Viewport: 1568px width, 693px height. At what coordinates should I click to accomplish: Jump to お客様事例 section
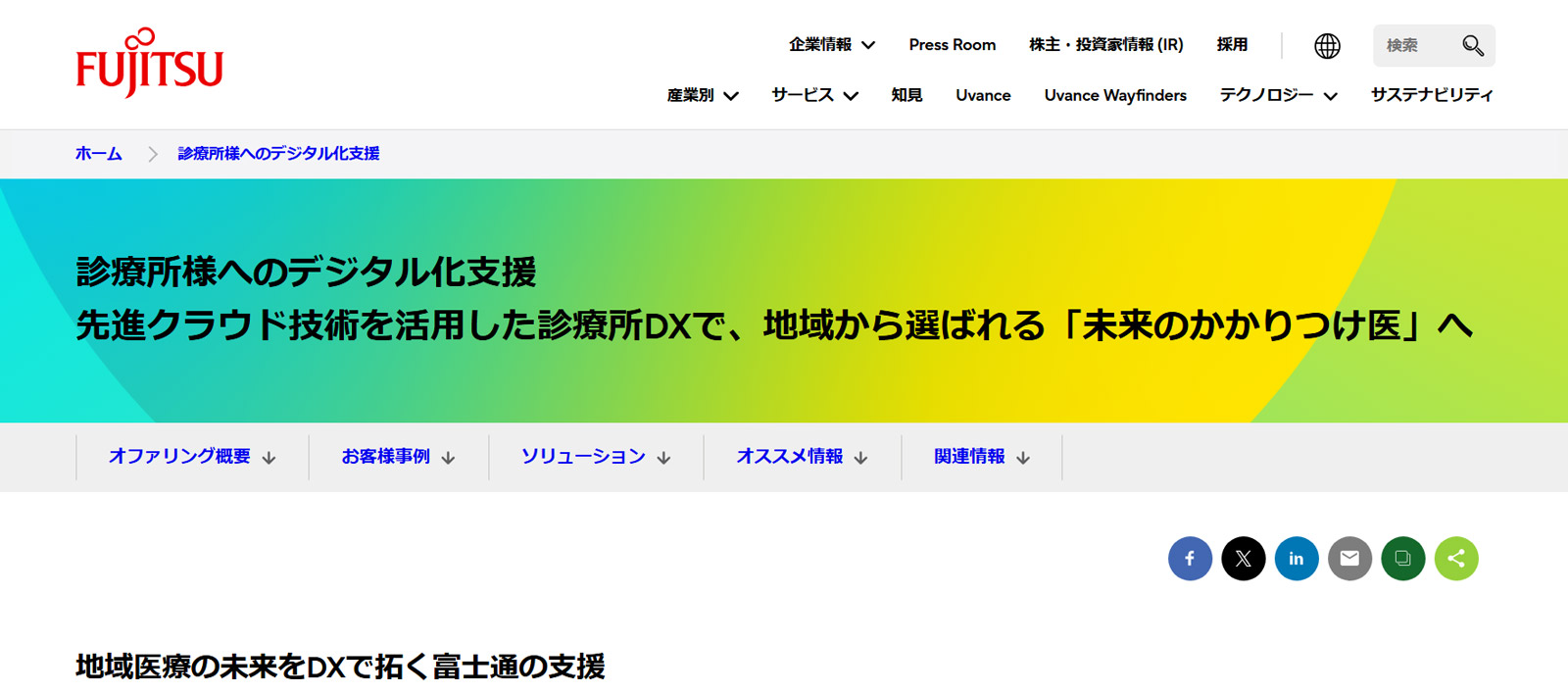point(399,457)
